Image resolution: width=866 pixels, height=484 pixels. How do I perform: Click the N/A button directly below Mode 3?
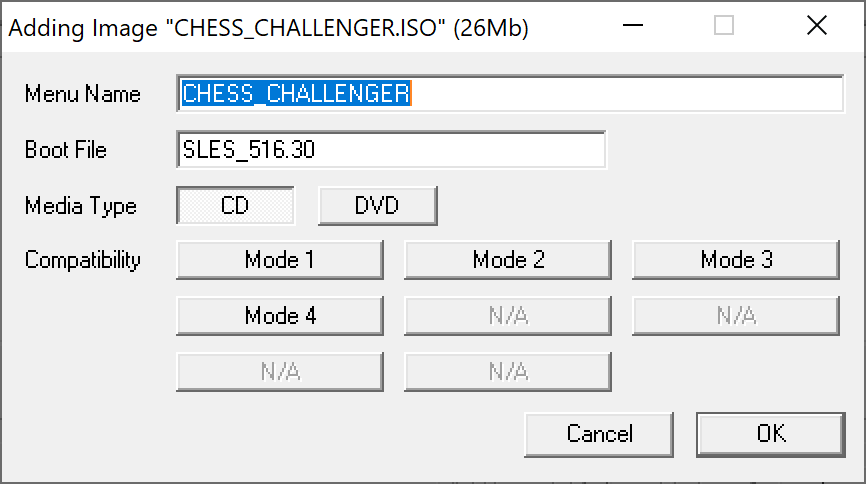[736, 316]
